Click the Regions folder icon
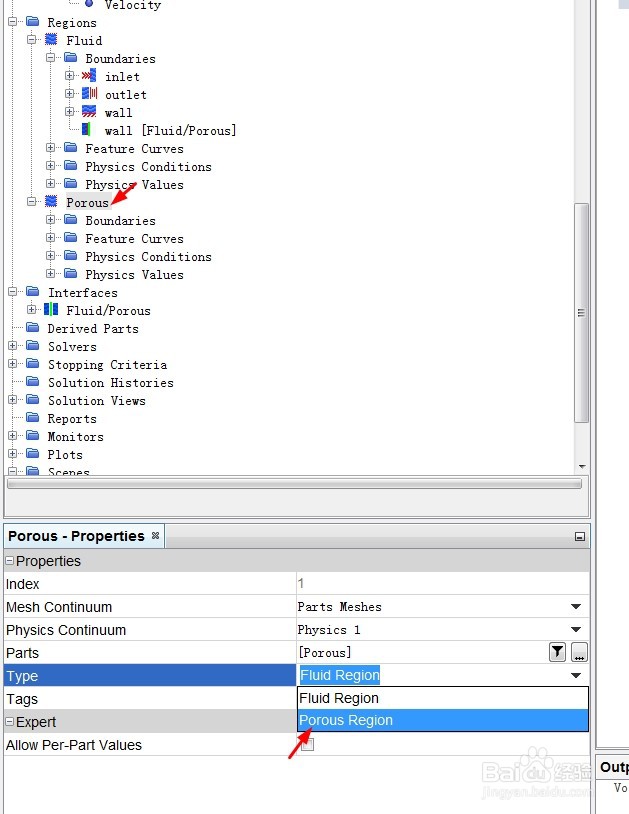 (x=33, y=22)
